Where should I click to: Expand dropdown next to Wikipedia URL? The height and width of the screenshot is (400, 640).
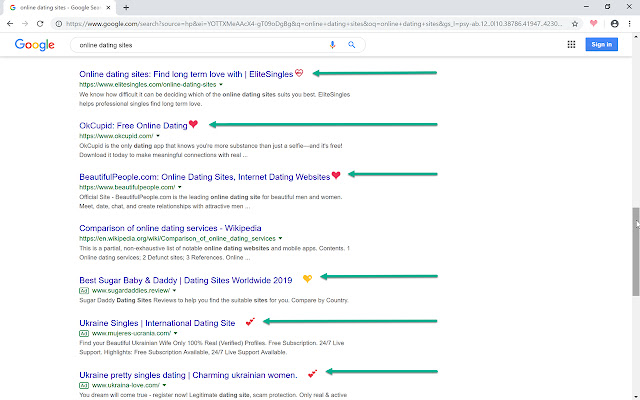tap(280, 238)
